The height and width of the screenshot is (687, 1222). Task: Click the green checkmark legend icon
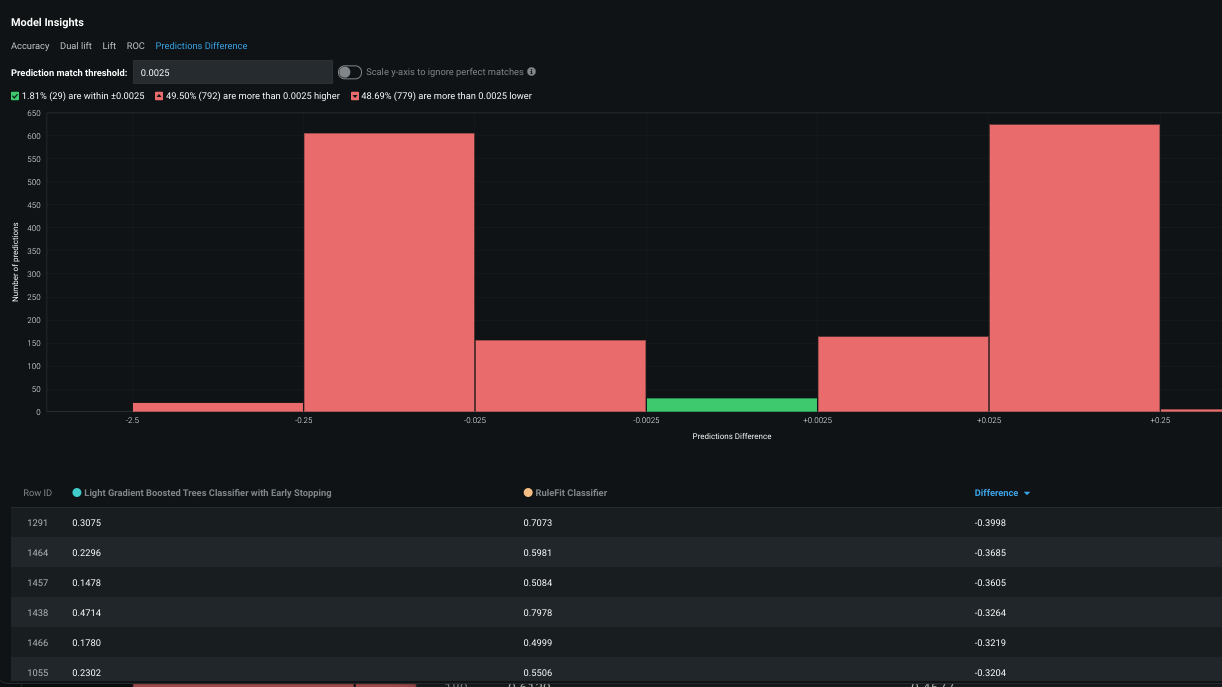coord(15,96)
